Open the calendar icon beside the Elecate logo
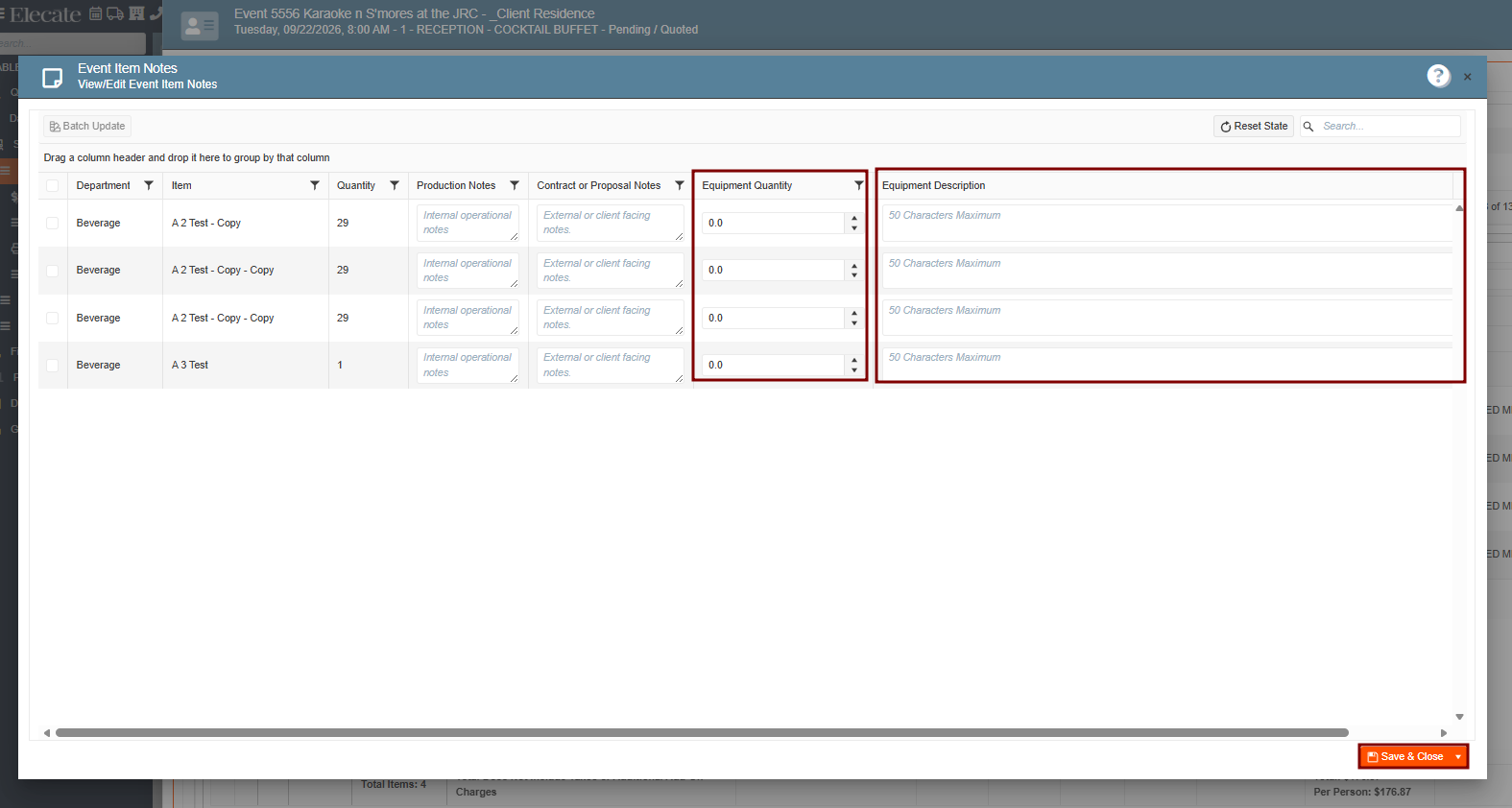Viewport: 1512px width, 808px height. [x=96, y=13]
